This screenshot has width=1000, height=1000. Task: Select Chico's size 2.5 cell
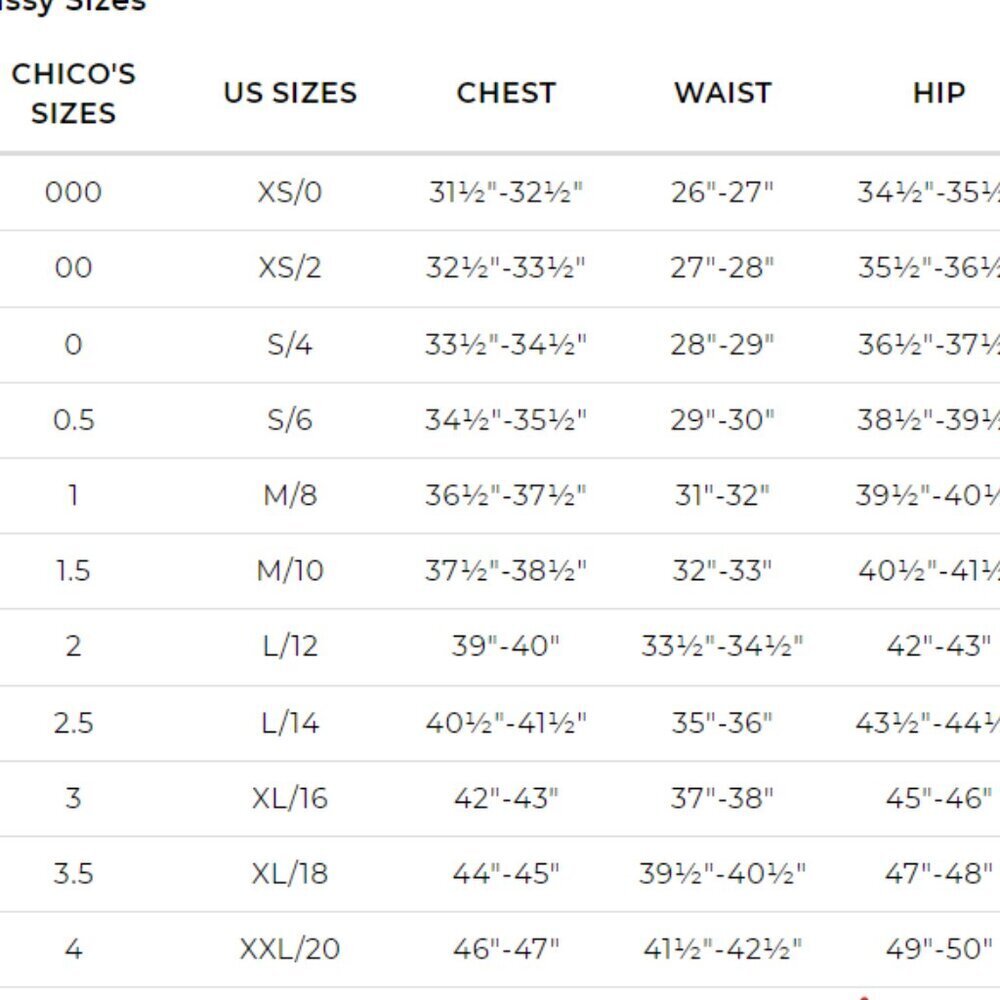tap(73, 722)
